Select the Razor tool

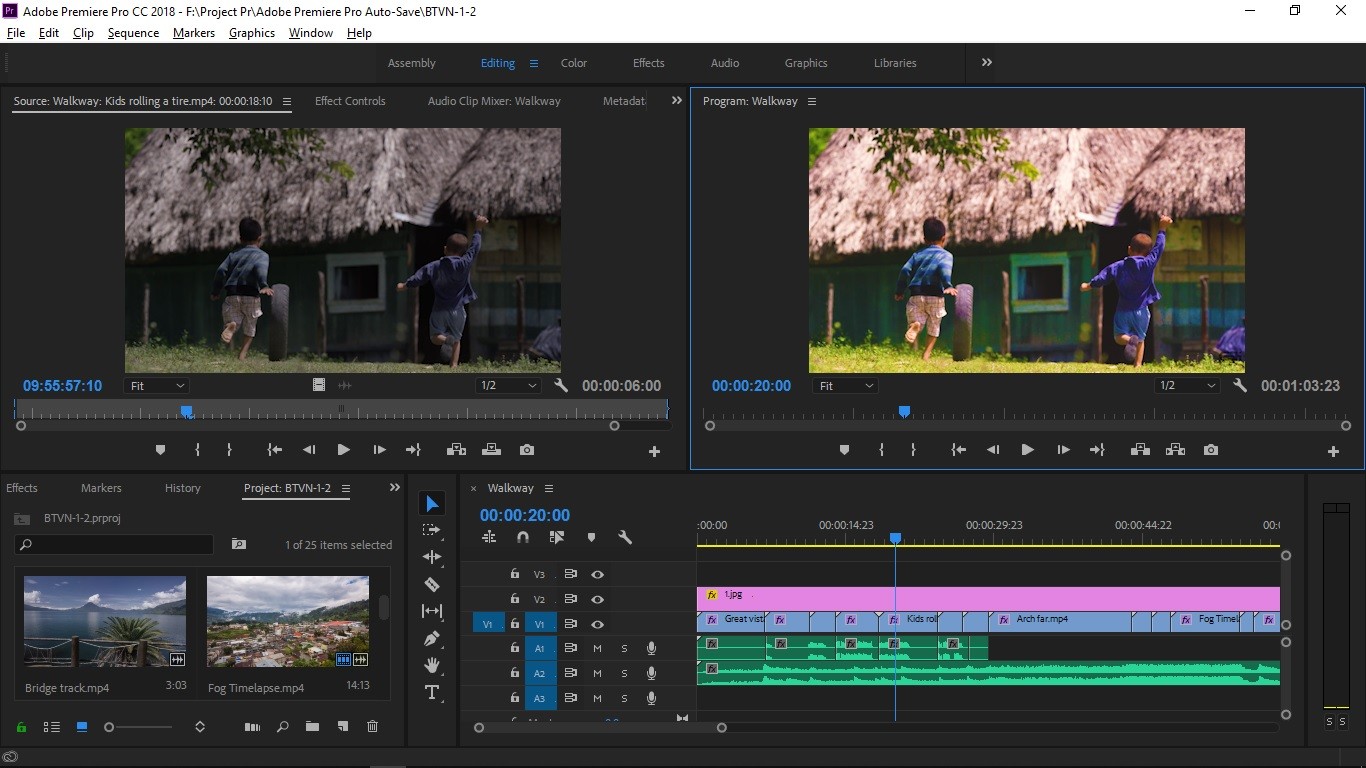[432, 584]
